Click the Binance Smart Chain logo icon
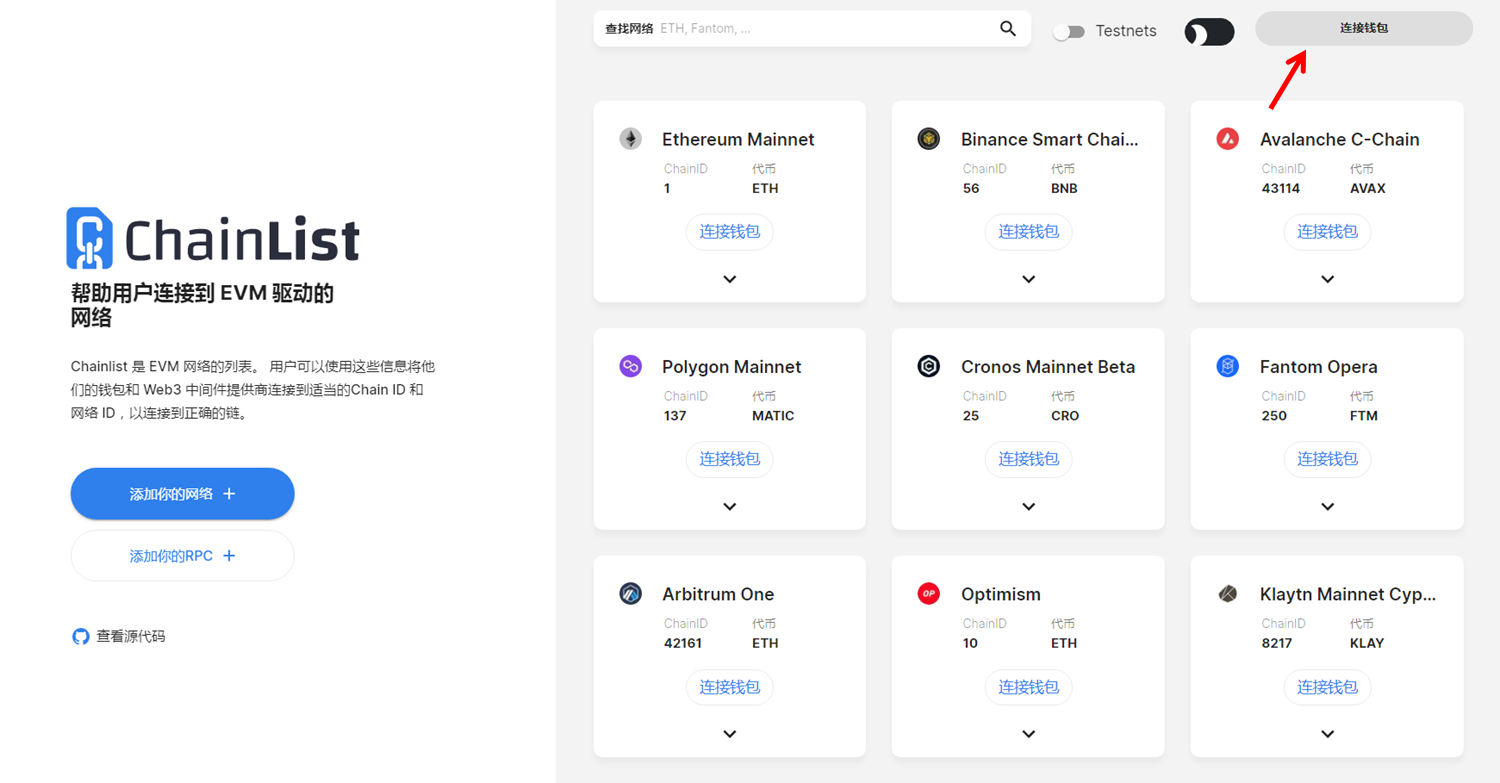1500x783 pixels. click(x=929, y=139)
